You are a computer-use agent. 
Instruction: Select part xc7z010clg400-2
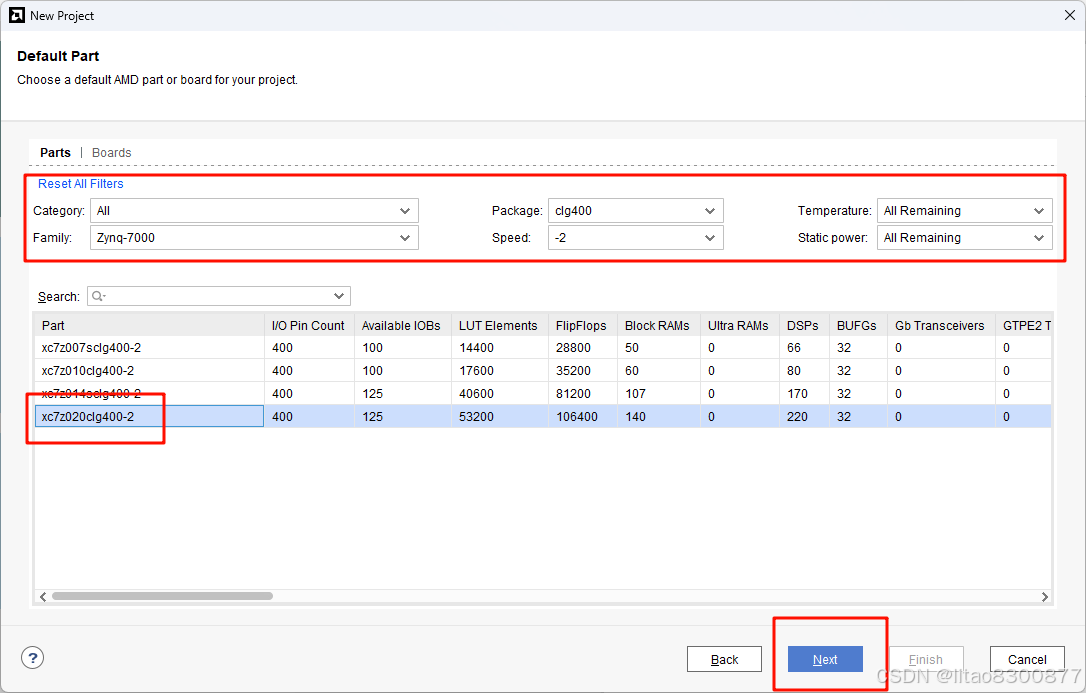88,370
